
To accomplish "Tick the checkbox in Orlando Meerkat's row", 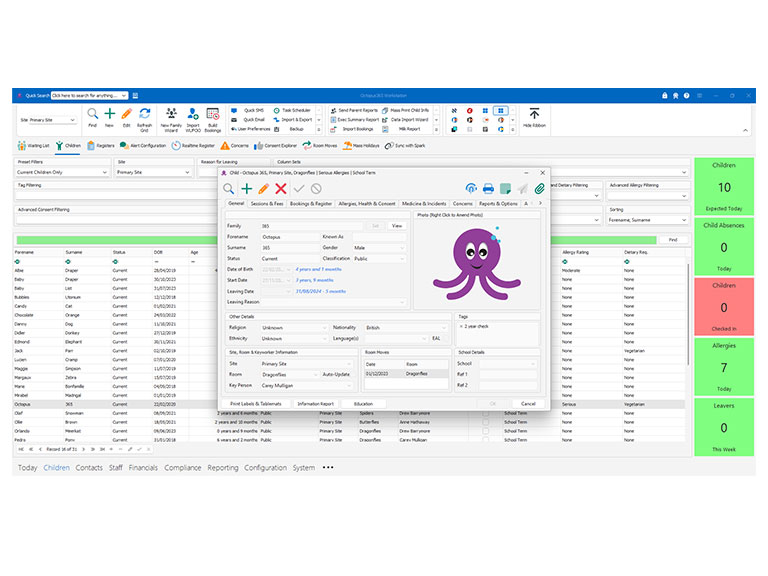I will [485, 431].
